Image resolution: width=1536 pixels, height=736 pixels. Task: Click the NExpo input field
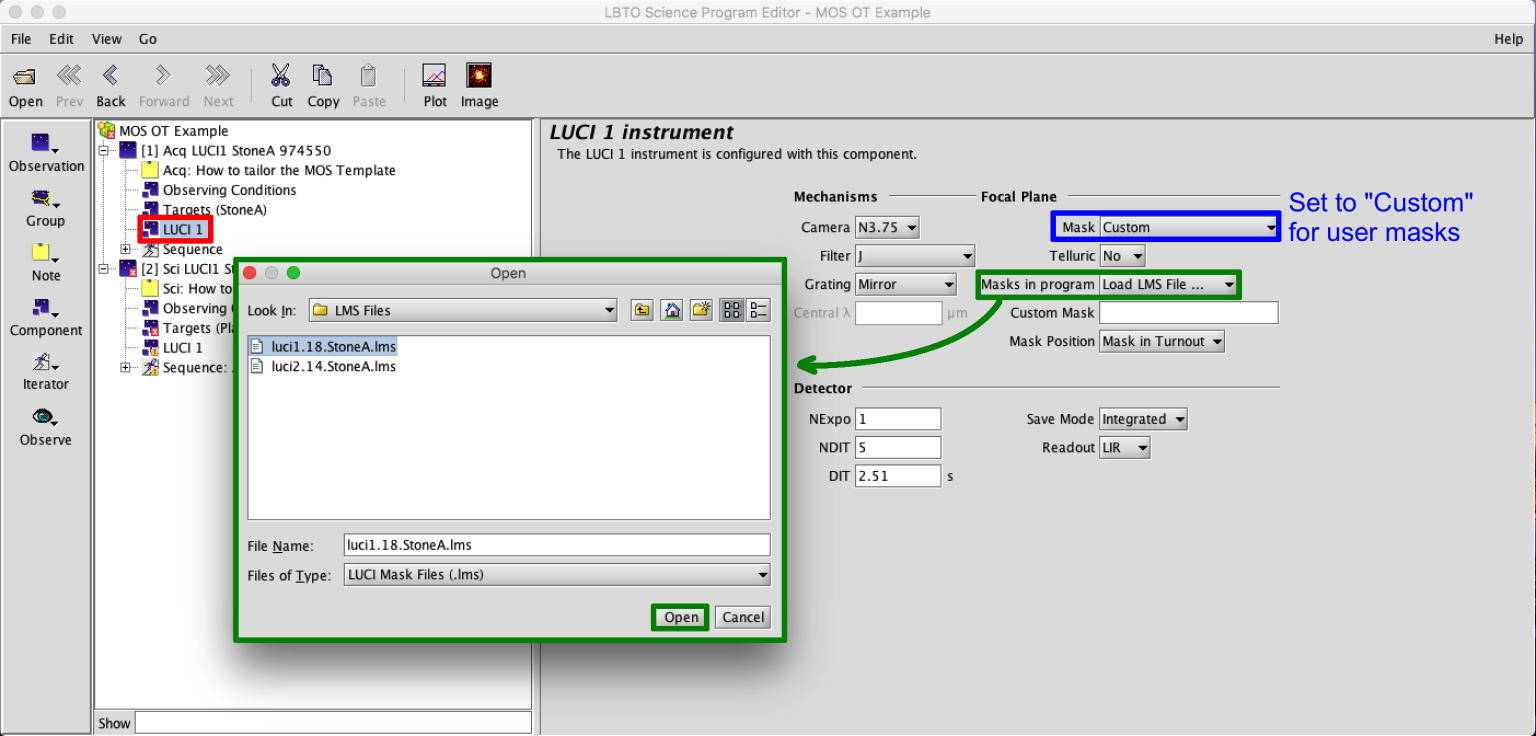(x=898, y=419)
